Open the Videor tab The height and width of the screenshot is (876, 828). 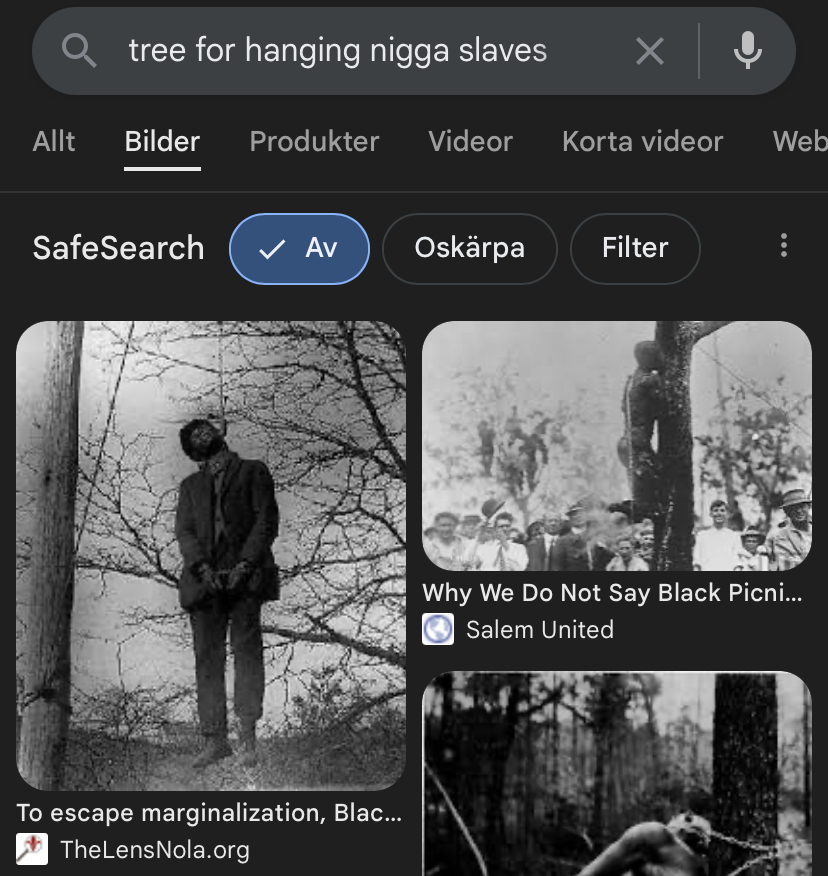pyautogui.click(x=470, y=141)
